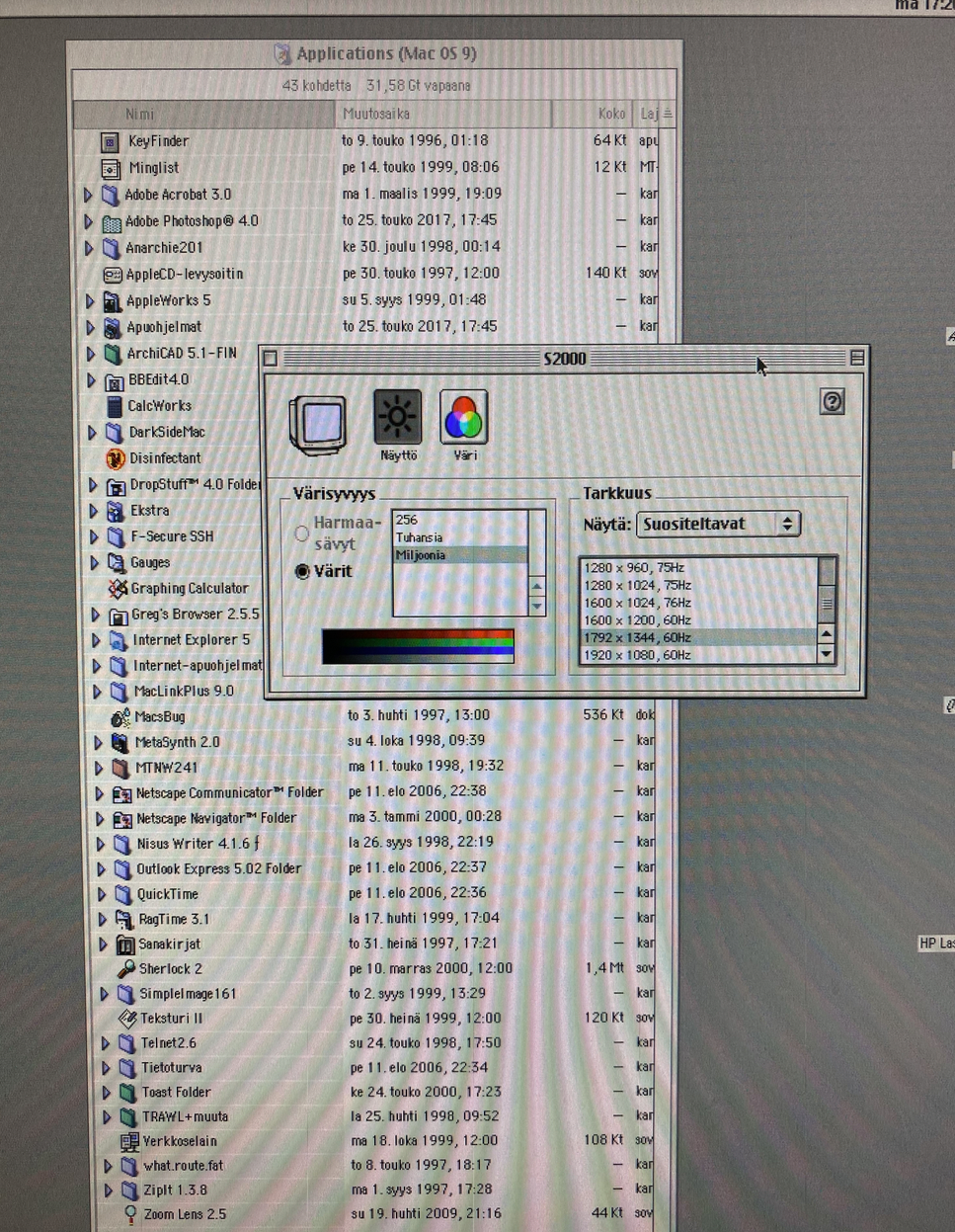Click the Teksturi II icon
Screen dimensions: 955x1232
point(127,1019)
